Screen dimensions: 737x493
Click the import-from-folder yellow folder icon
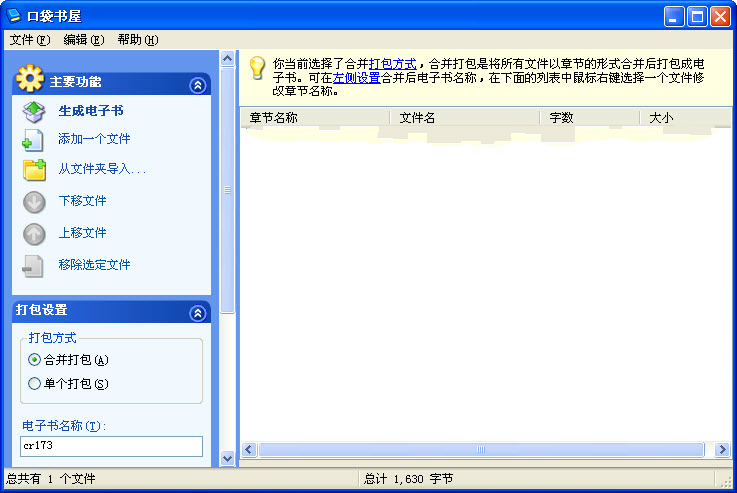[x=34, y=170]
